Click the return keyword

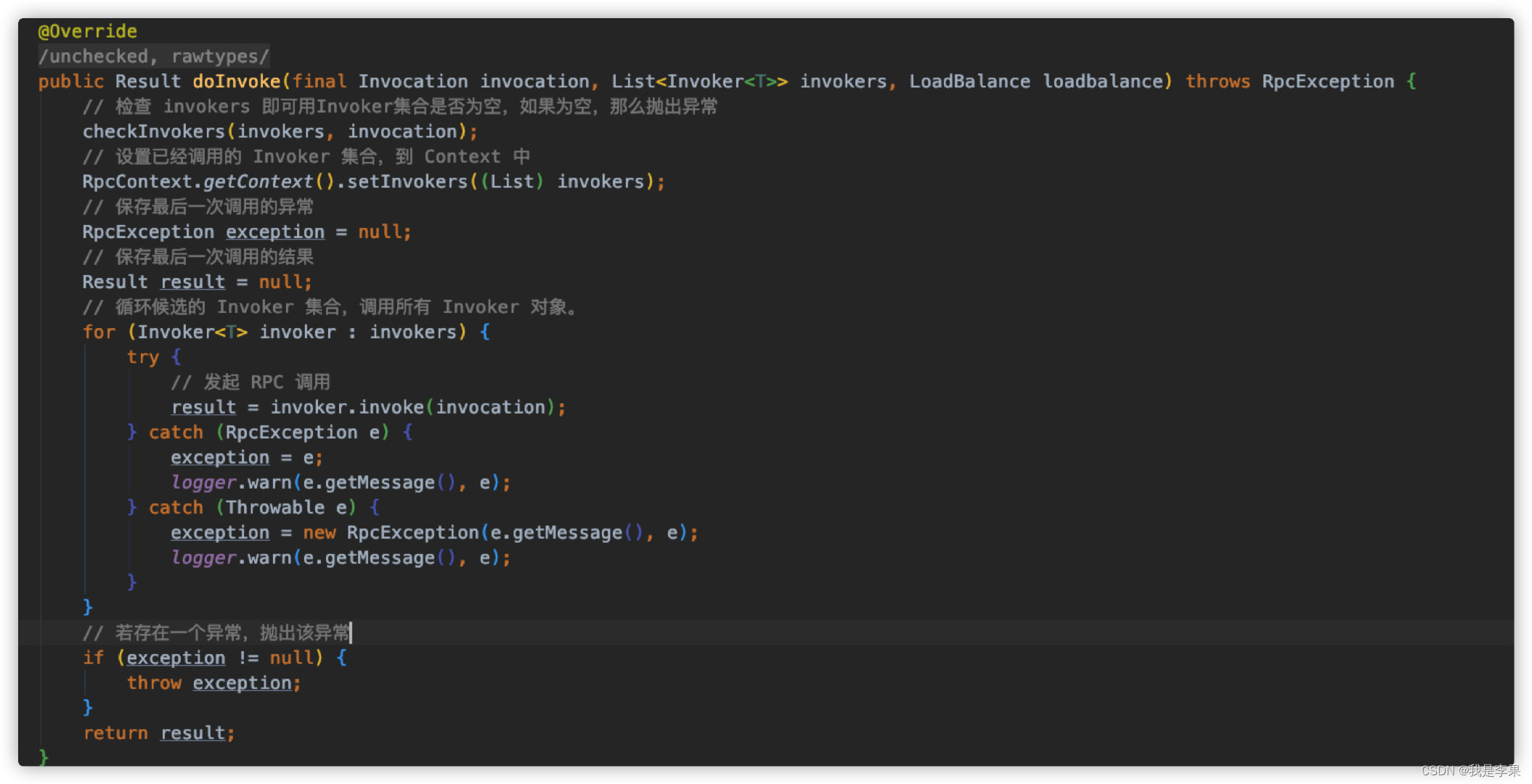pos(115,733)
